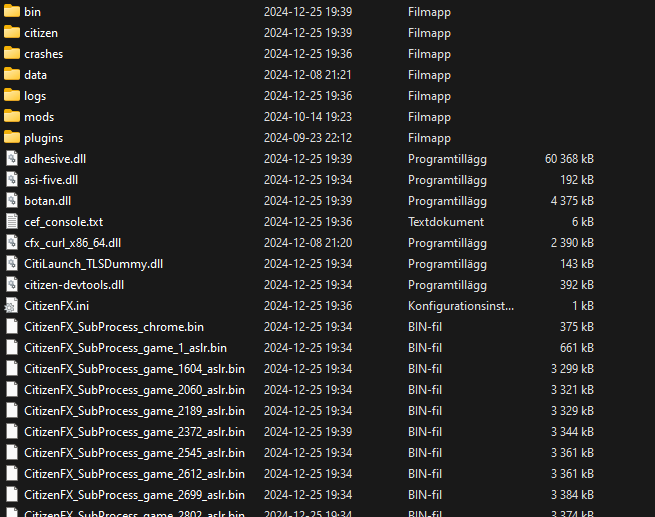The image size is (655, 517).
Task: Click the file name CitiLaunch_TLSDummy.dll
Action: click(94, 264)
